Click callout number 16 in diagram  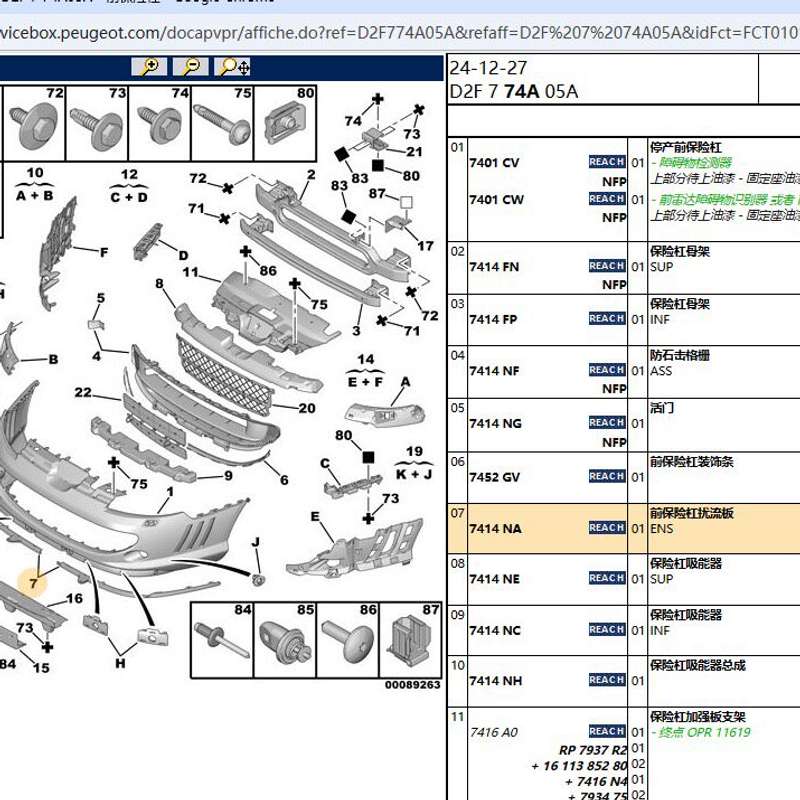(x=74, y=598)
